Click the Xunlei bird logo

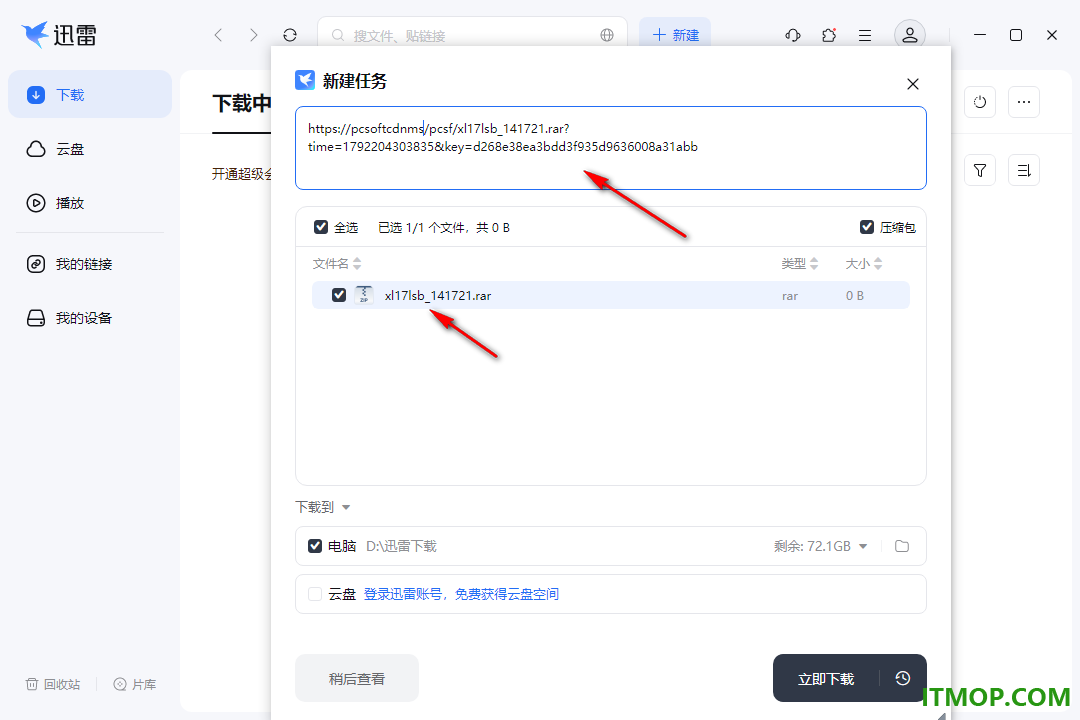tap(34, 34)
